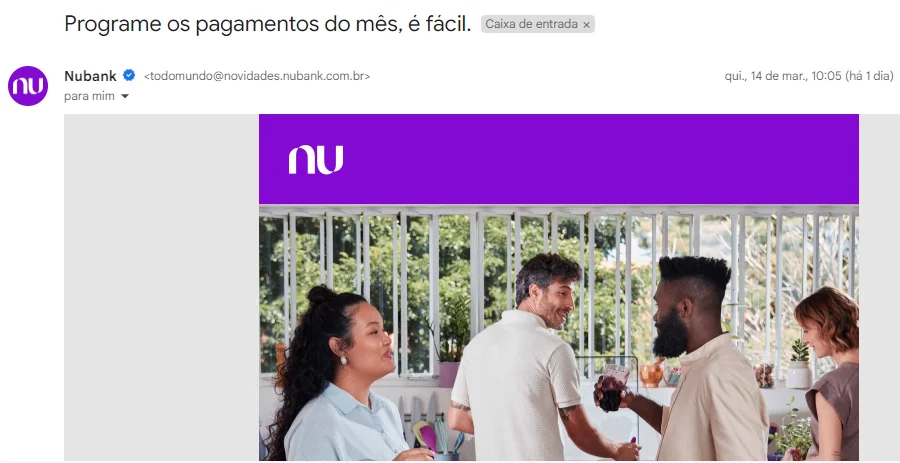Click the todomundo@novidades.nubank.com.br address
The height and width of the screenshot is (463, 900).
(257, 76)
